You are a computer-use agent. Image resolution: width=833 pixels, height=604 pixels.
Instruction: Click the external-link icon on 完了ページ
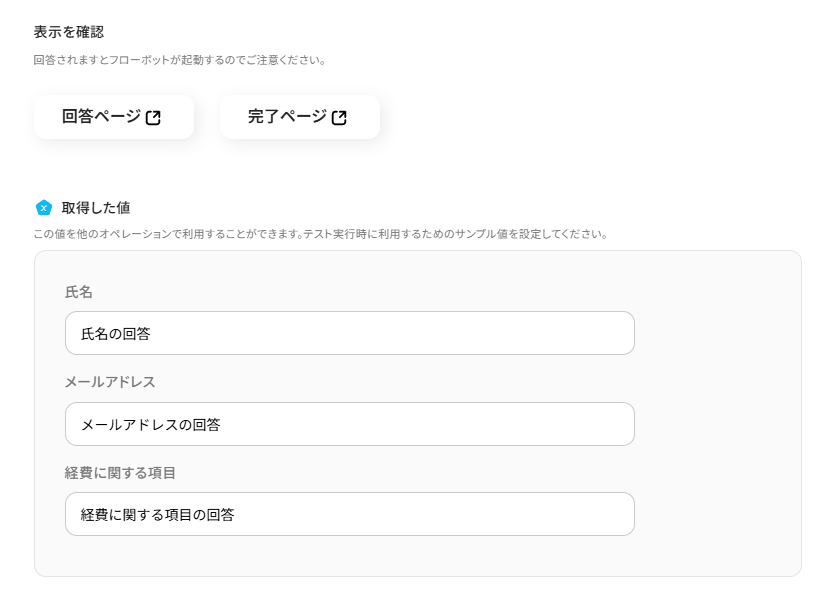339,118
